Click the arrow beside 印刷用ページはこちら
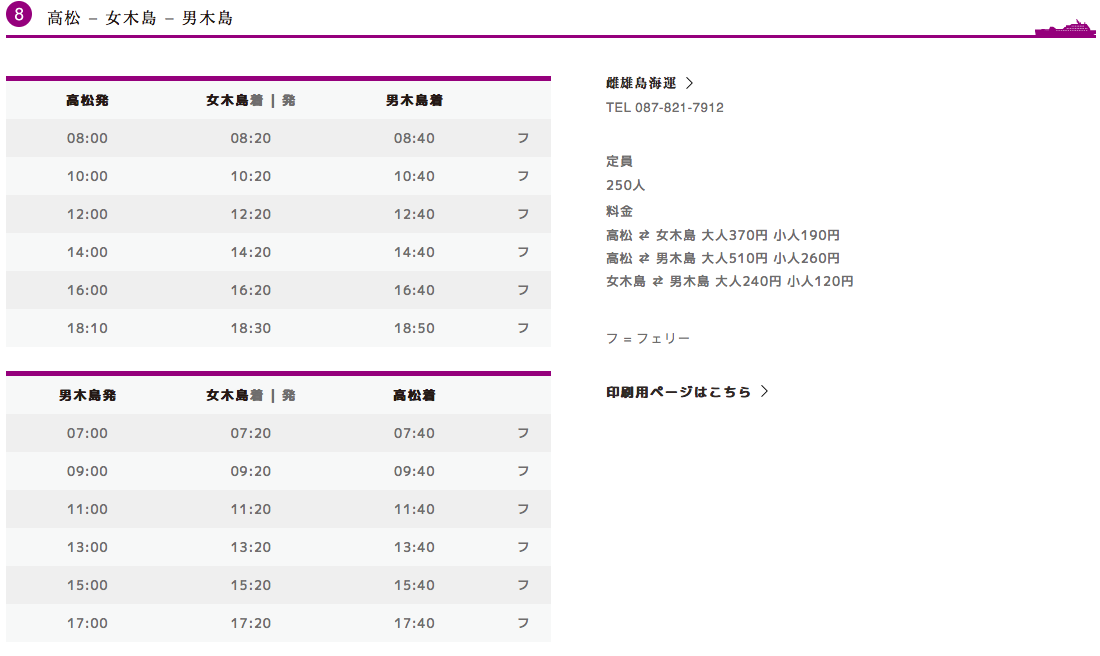This screenshot has width=1100, height=656. pos(765,392)
